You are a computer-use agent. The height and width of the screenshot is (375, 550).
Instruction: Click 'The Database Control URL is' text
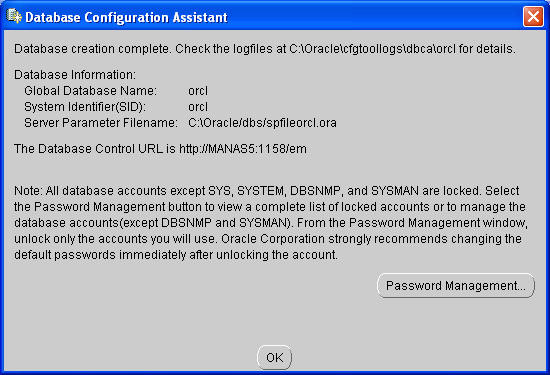pyautogui.click(x=95, y=149)
